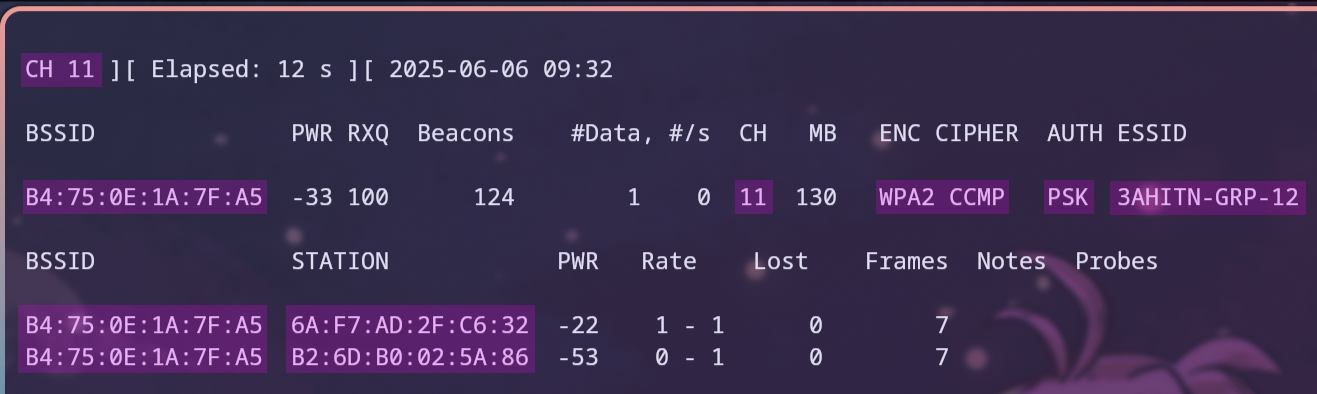
Task: Click the -53 station power value
Action: pos(578,357)
